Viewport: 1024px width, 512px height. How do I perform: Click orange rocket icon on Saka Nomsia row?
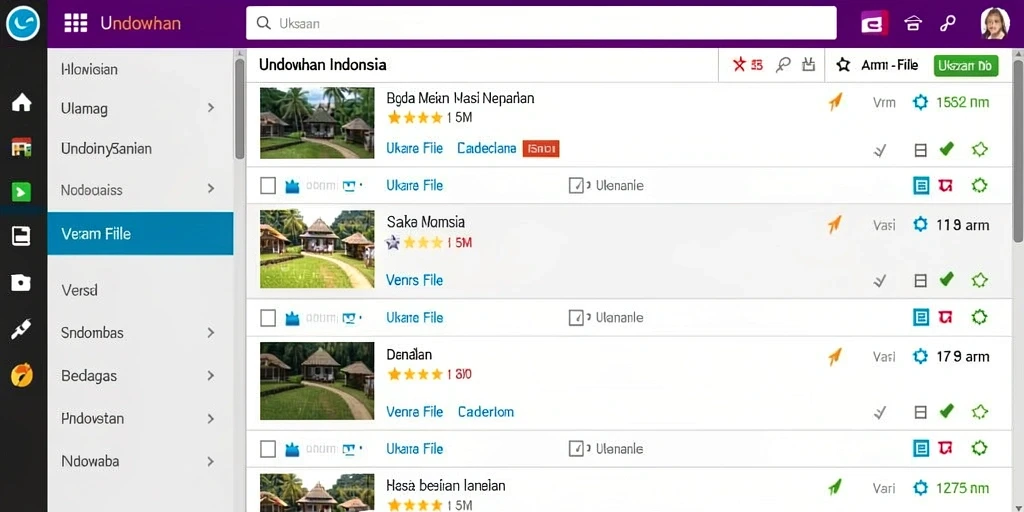pyautogui.click(x=835, y=225)
